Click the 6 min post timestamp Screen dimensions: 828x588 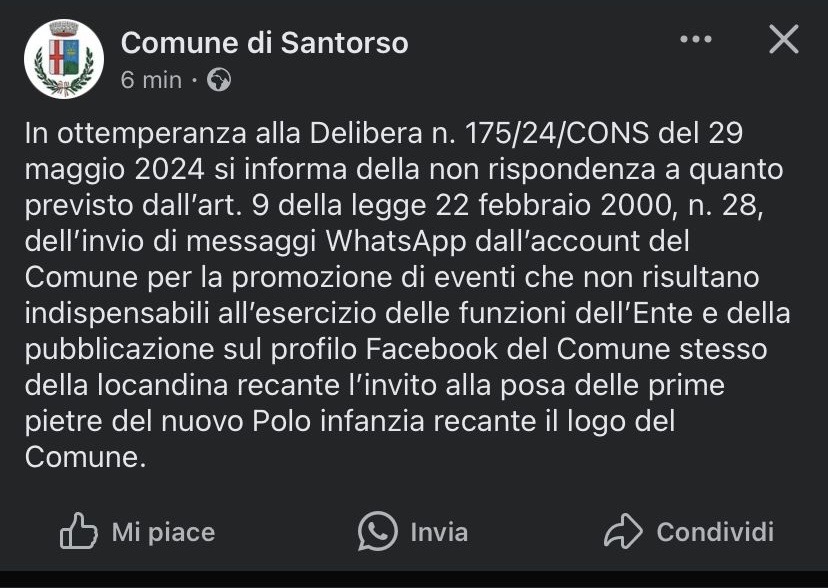[x=151, y=80]
